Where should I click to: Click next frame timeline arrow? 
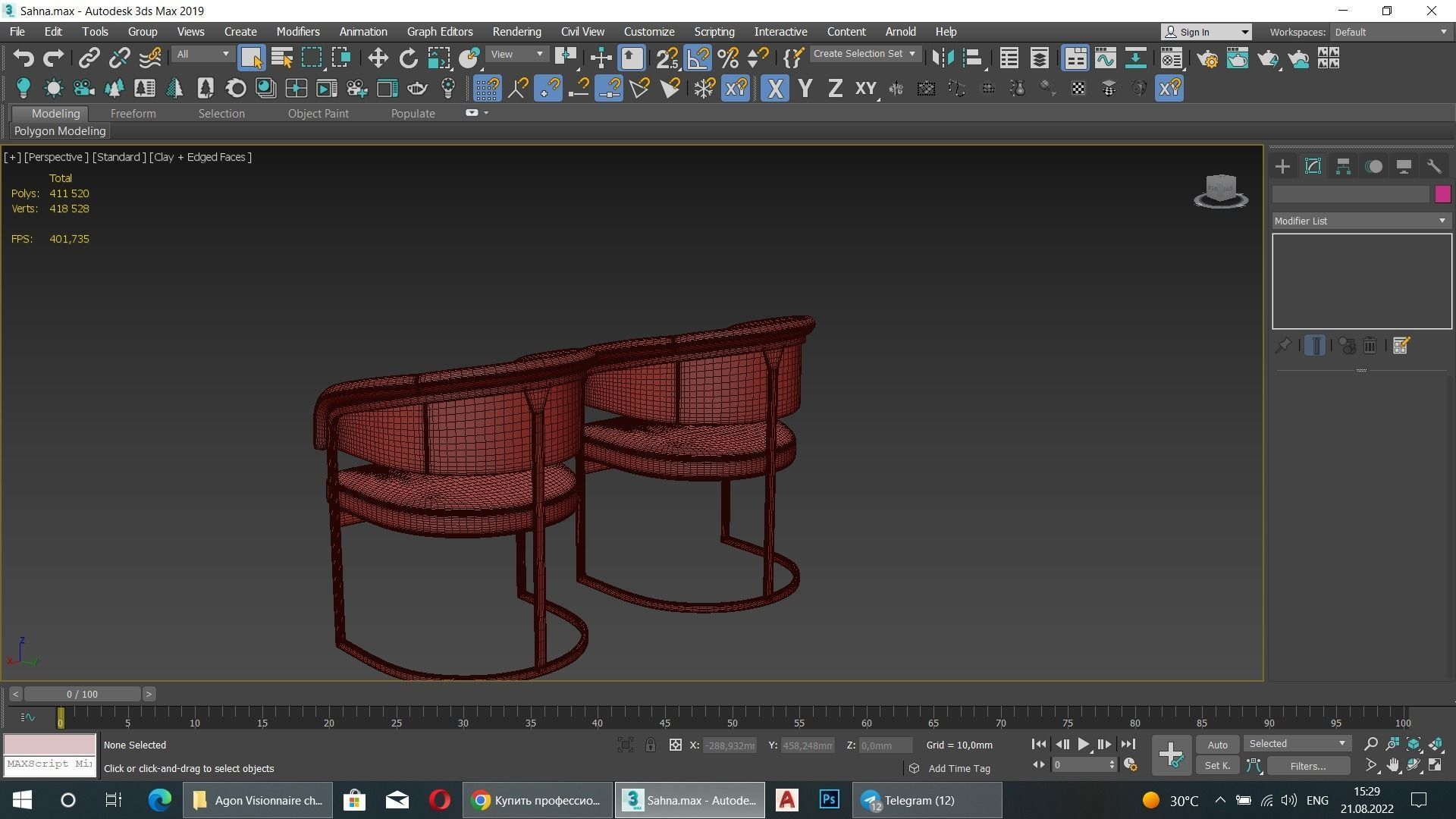click(x=149, y=694)
